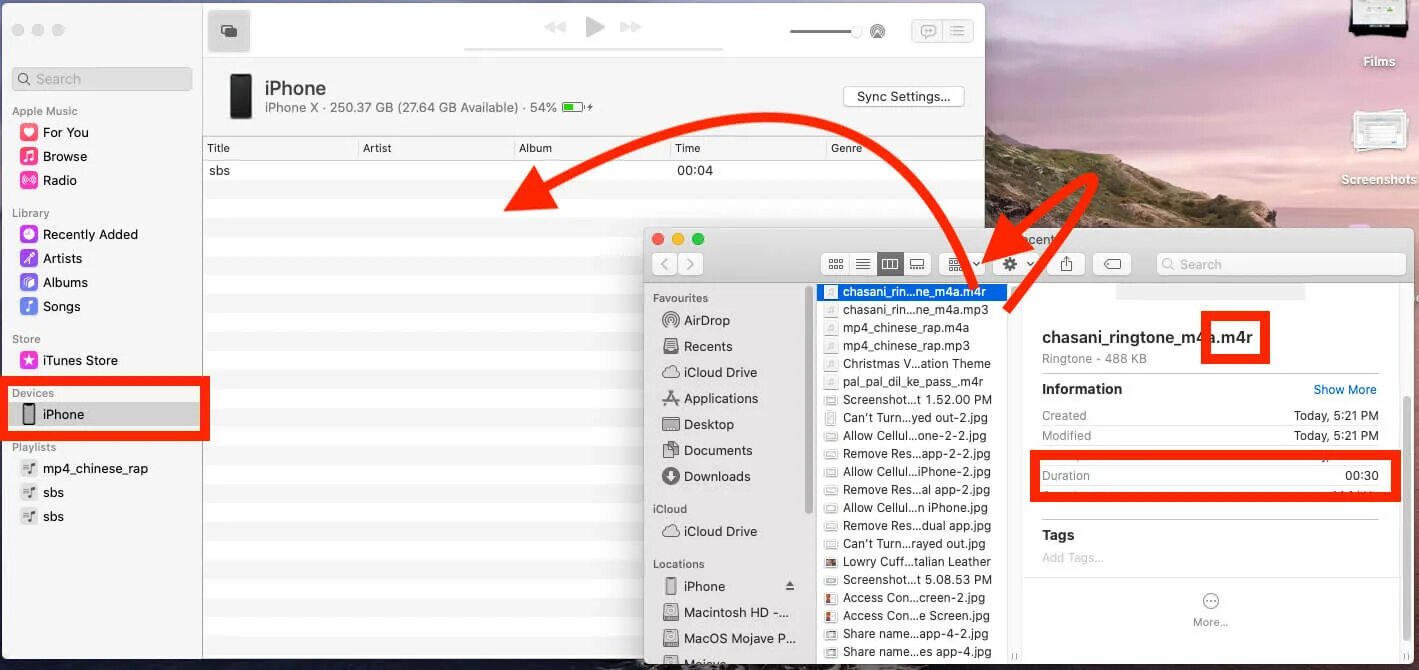Sort by the Title column header
This screenshot has width=1419, height=670.
tap(280, 148)
